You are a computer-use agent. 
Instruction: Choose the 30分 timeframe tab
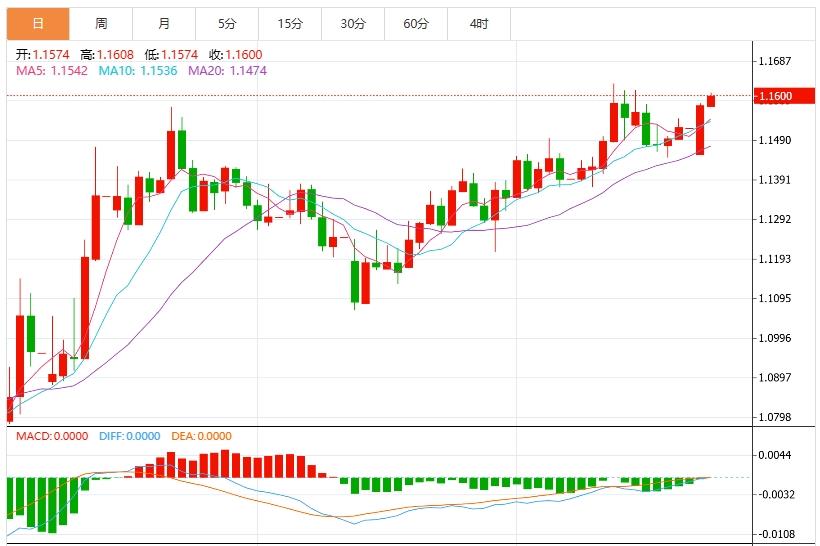(353, 23)
